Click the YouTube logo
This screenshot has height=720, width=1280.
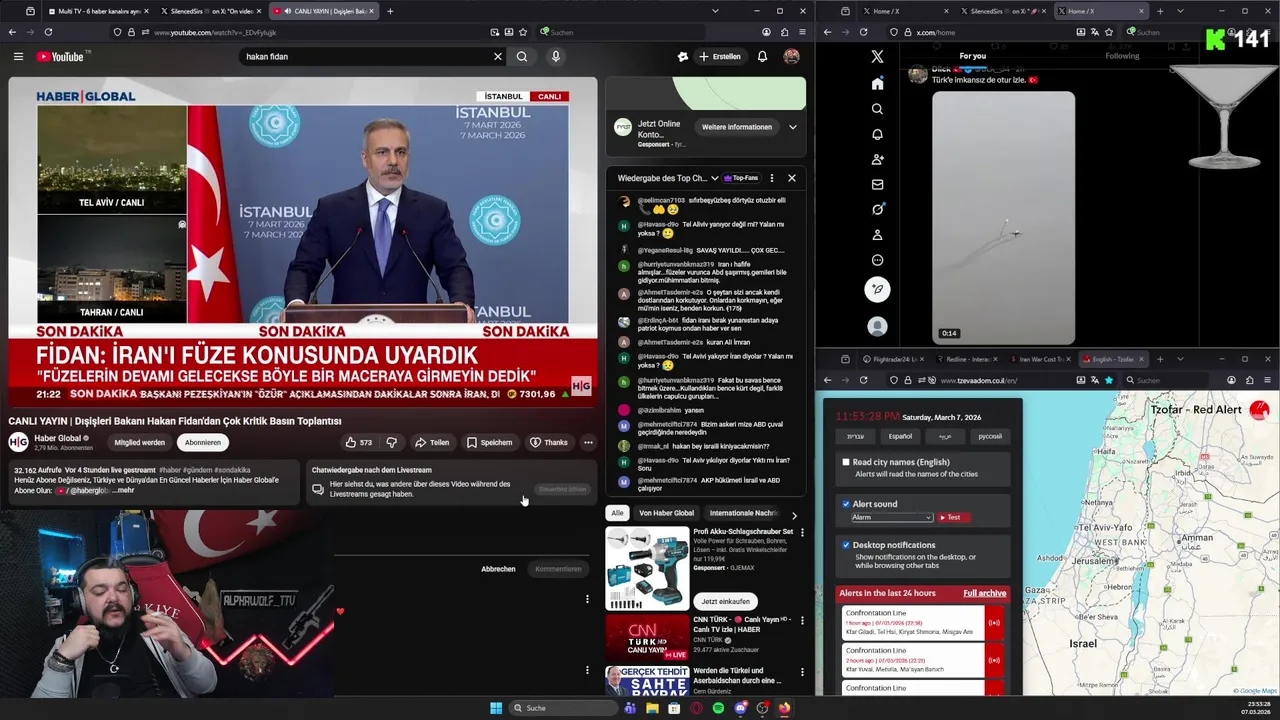click(x=62, y=57)
